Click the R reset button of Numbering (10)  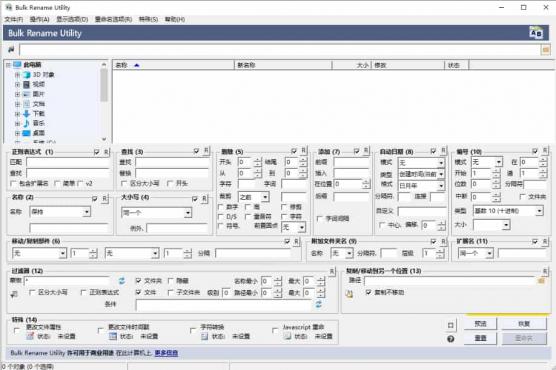click(545, 151)
